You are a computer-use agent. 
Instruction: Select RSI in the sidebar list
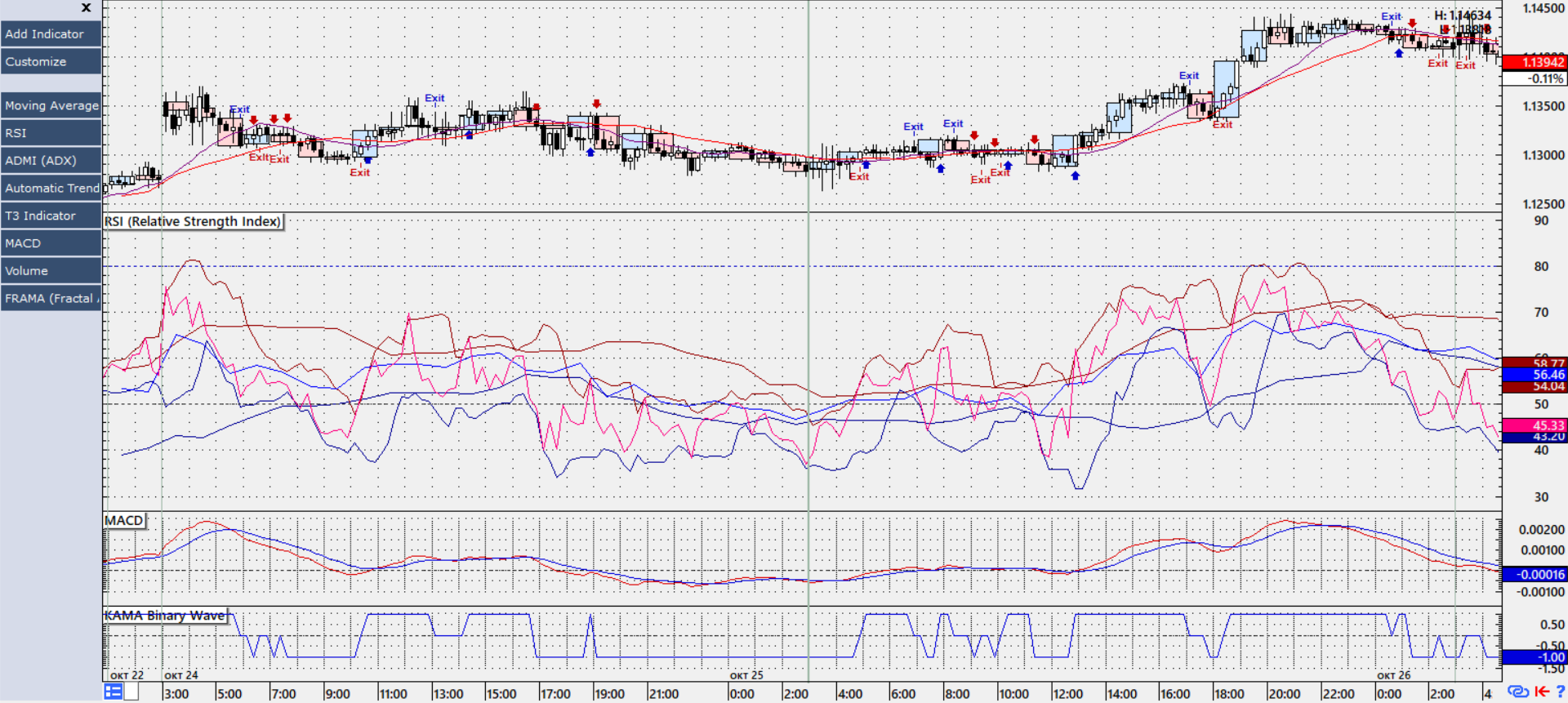[x=51, y=133]
